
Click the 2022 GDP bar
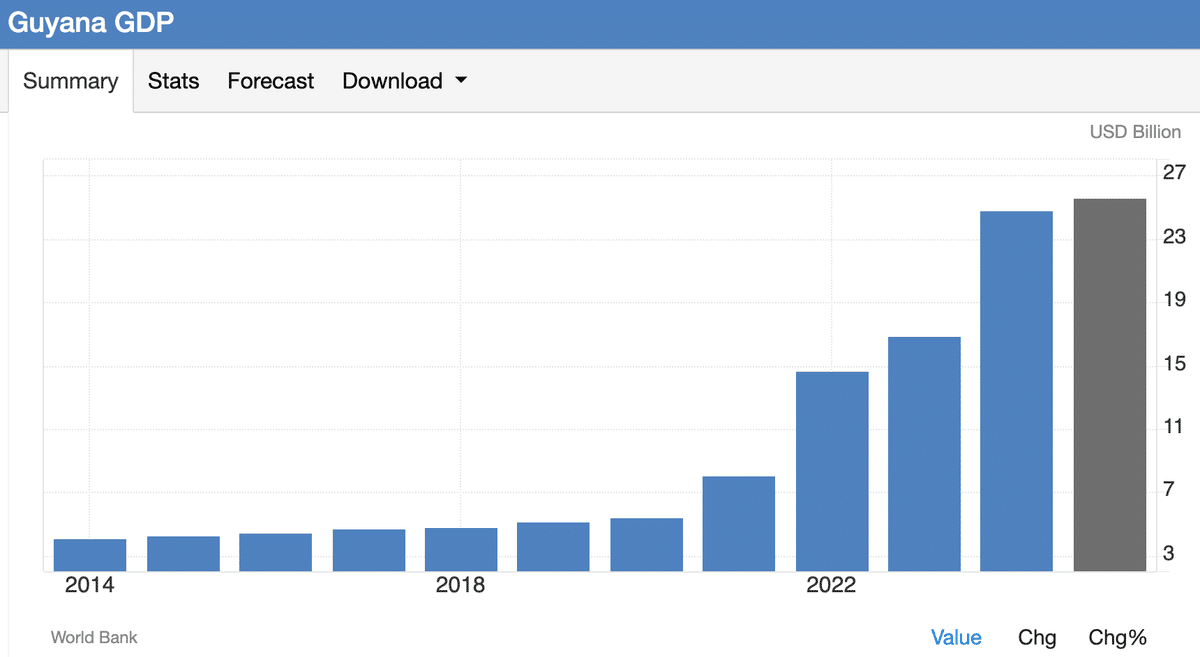click(x=832, y=471)
